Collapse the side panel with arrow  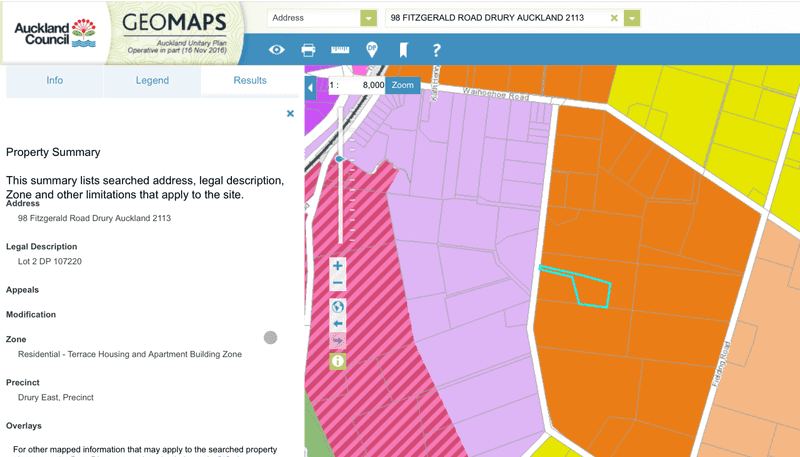[x=310, y=88]
